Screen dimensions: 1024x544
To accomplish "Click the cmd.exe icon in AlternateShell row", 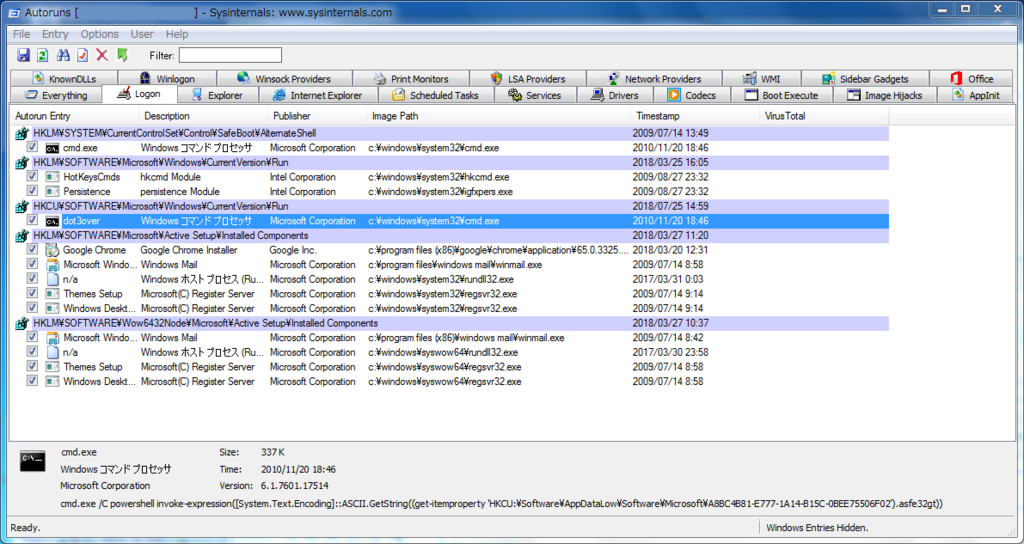I will [52, 148].
